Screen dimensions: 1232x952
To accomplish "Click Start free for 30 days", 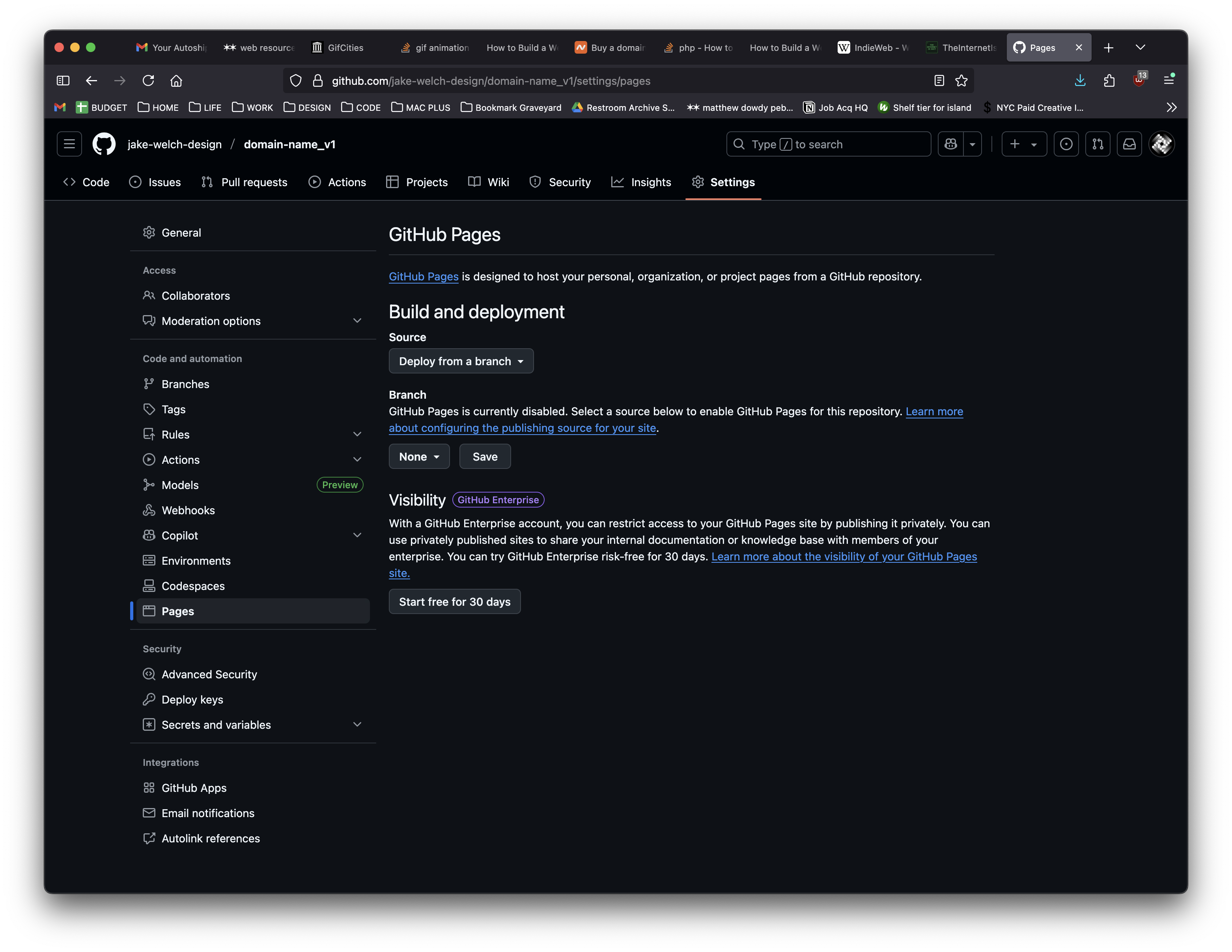I will pyautogui.click(x=455, y=602).
